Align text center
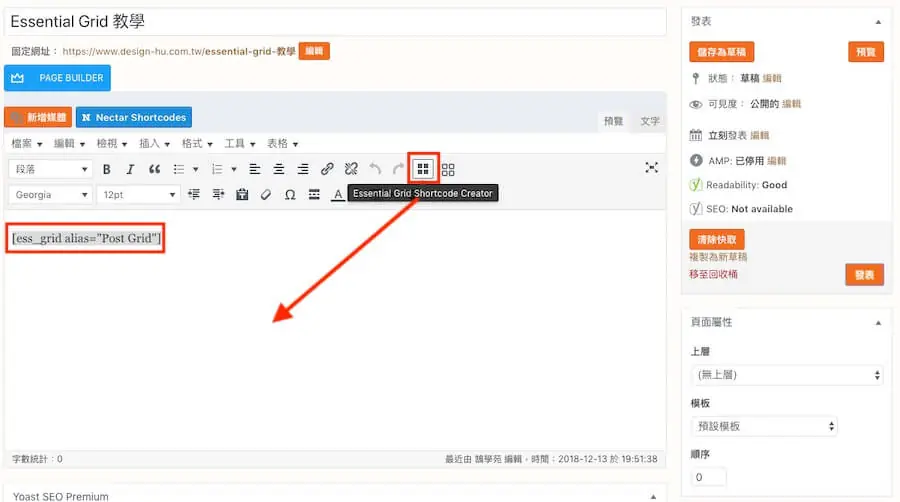This screenshot has height=502, width=900. pyautogui.click(x=278, y=169)
